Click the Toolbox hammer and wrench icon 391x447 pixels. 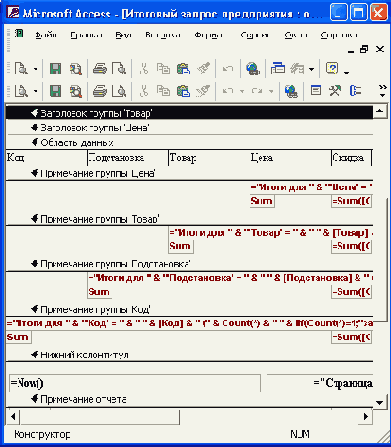coord(335,91)
